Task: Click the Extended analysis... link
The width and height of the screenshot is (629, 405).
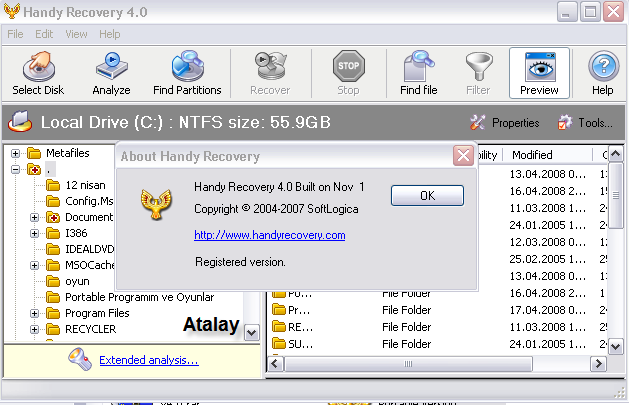Action: click(149, 360)
